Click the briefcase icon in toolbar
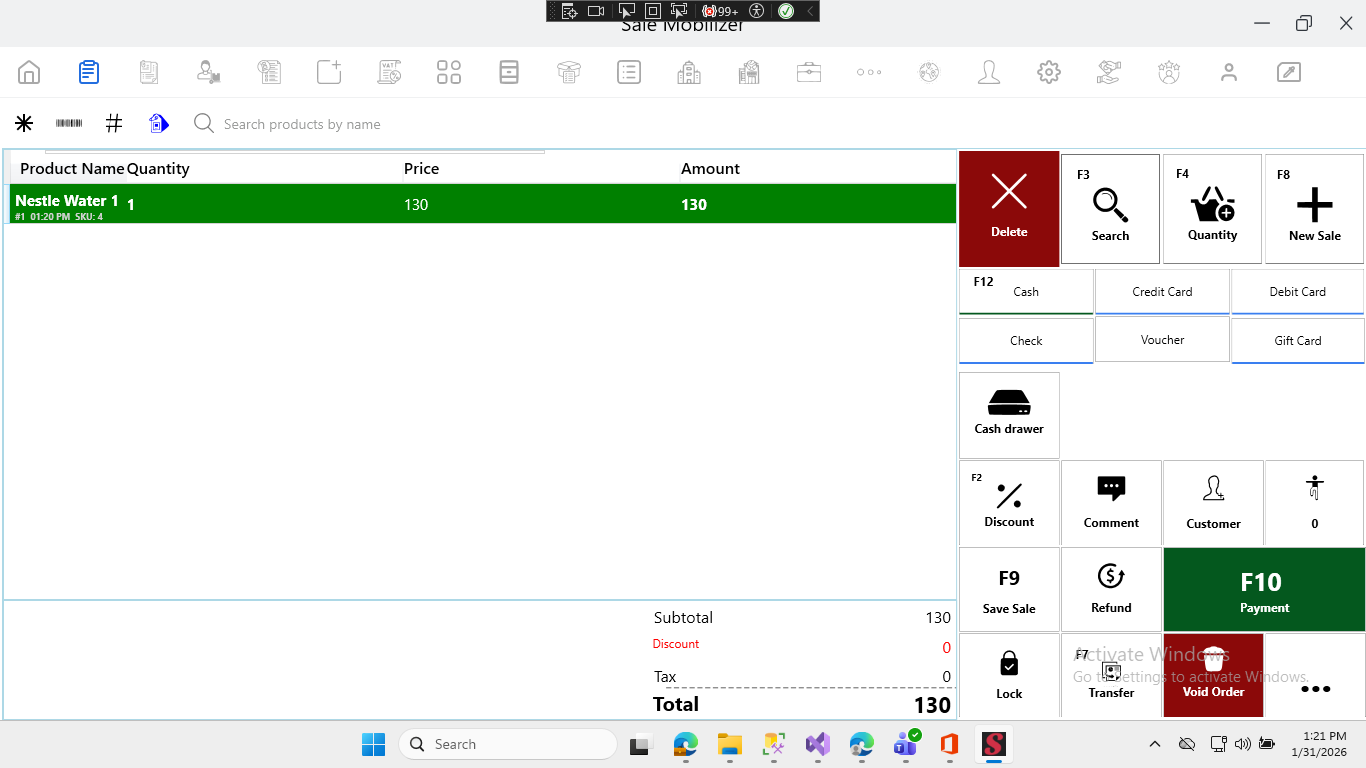This screenshot has width=1366, height=768. coord(808,72)
